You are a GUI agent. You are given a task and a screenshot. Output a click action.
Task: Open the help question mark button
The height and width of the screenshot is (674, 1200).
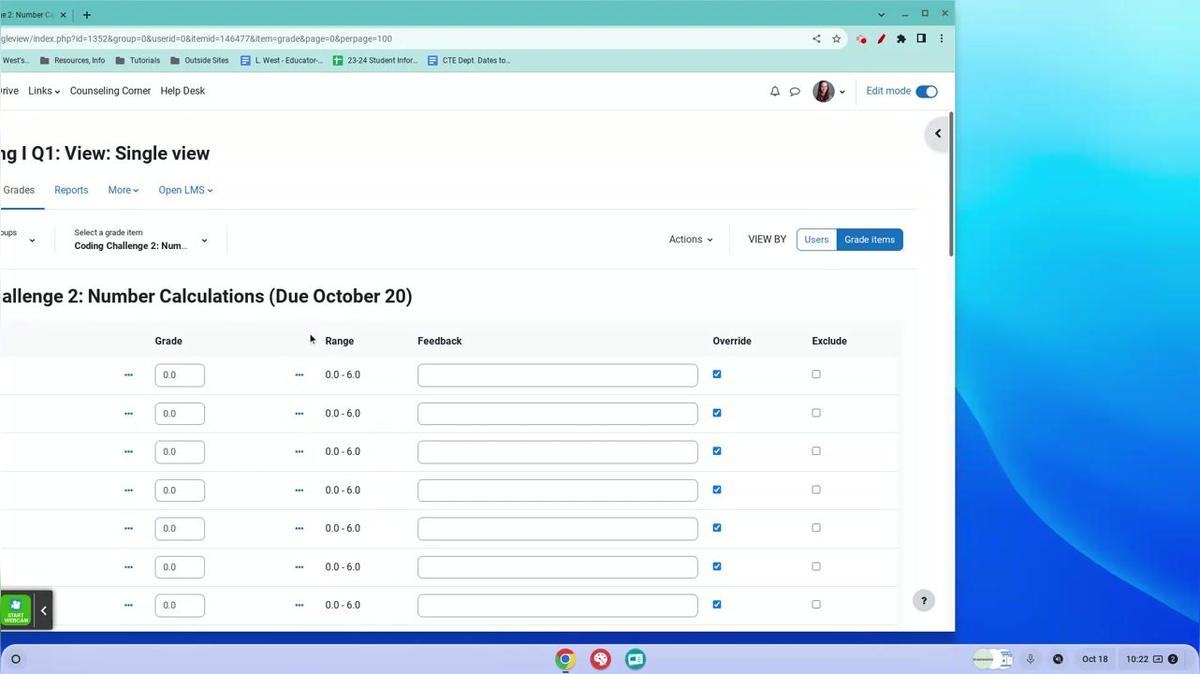pyautogui.click(x=924, y=601)
